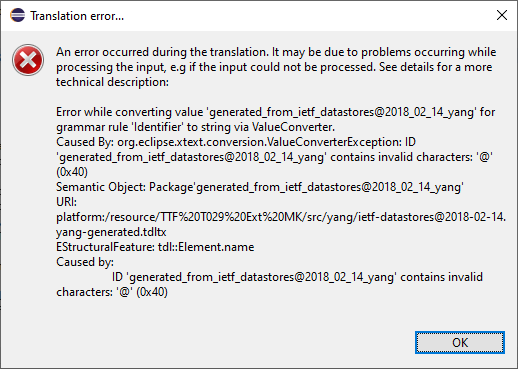The height and width of the screenshot is (369, 521).
Task: Click the 'EStructuralFeature: tdl::Element.name' line
Action: pos(155,247)
